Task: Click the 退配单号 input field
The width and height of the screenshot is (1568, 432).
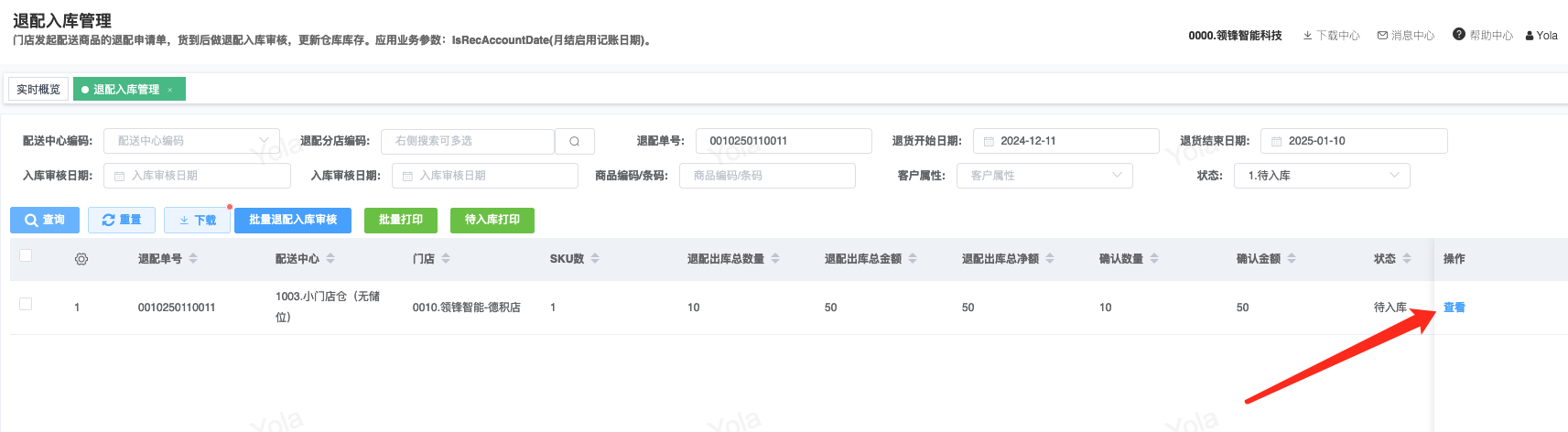Action: pos(784,141)
